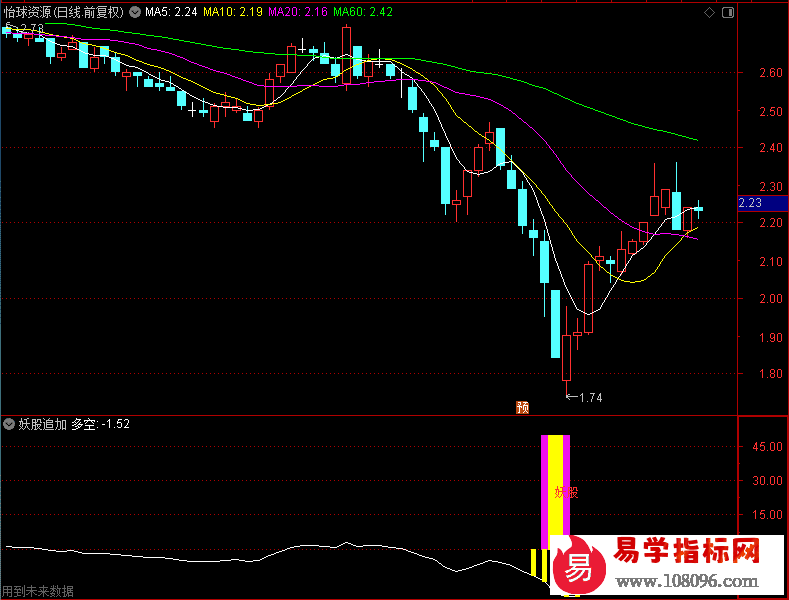The width and height of the screenshot is (789, 600).
Task: Click the MA20: 2.16 label
Action: pos(298,12)
